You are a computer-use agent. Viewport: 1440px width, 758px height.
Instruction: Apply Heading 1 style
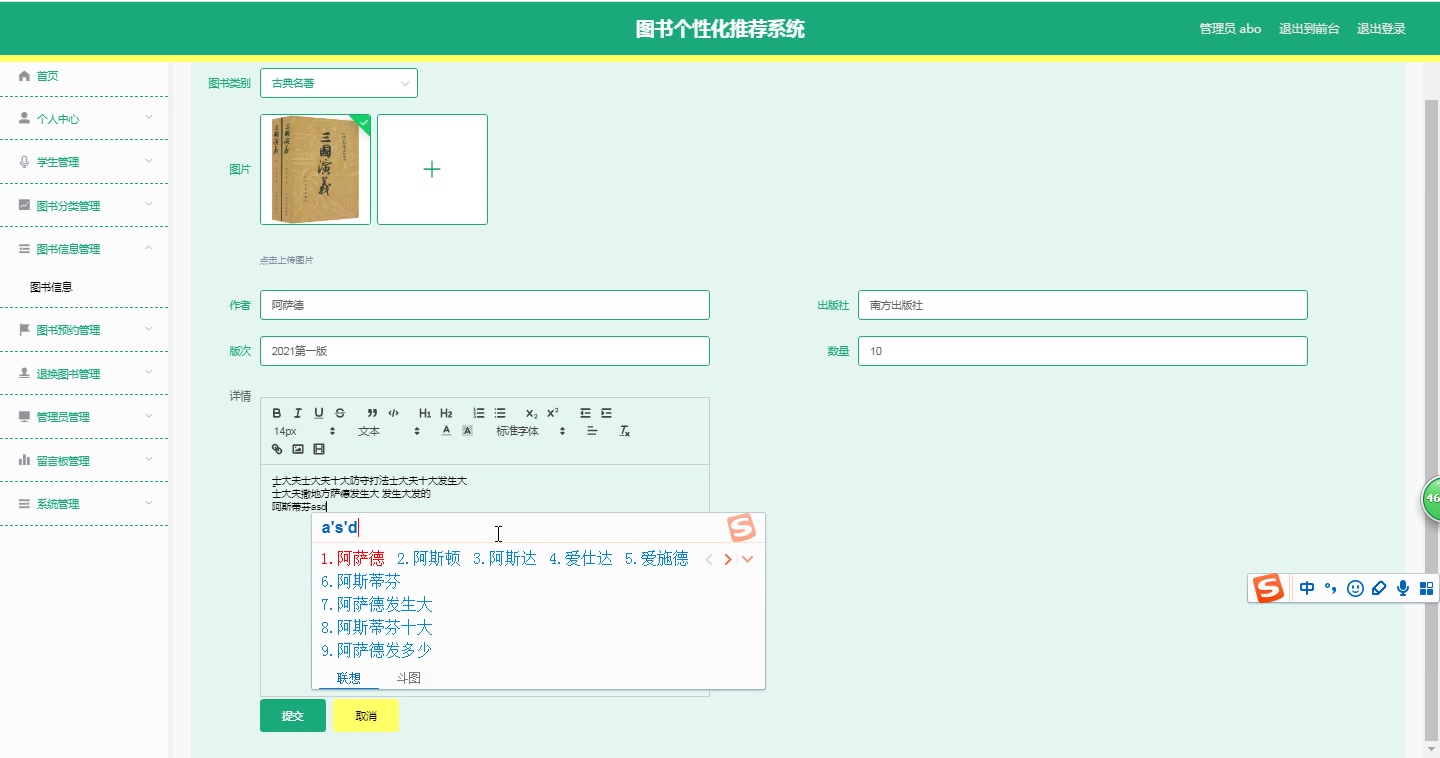425,413
